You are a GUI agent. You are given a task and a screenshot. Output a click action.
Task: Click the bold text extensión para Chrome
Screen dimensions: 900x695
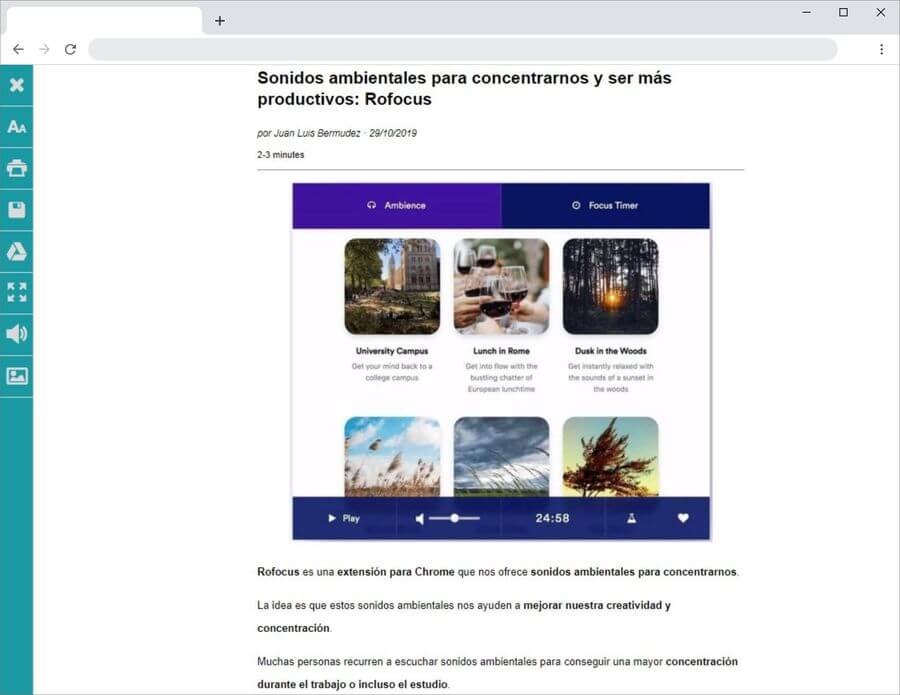(396, 572)
